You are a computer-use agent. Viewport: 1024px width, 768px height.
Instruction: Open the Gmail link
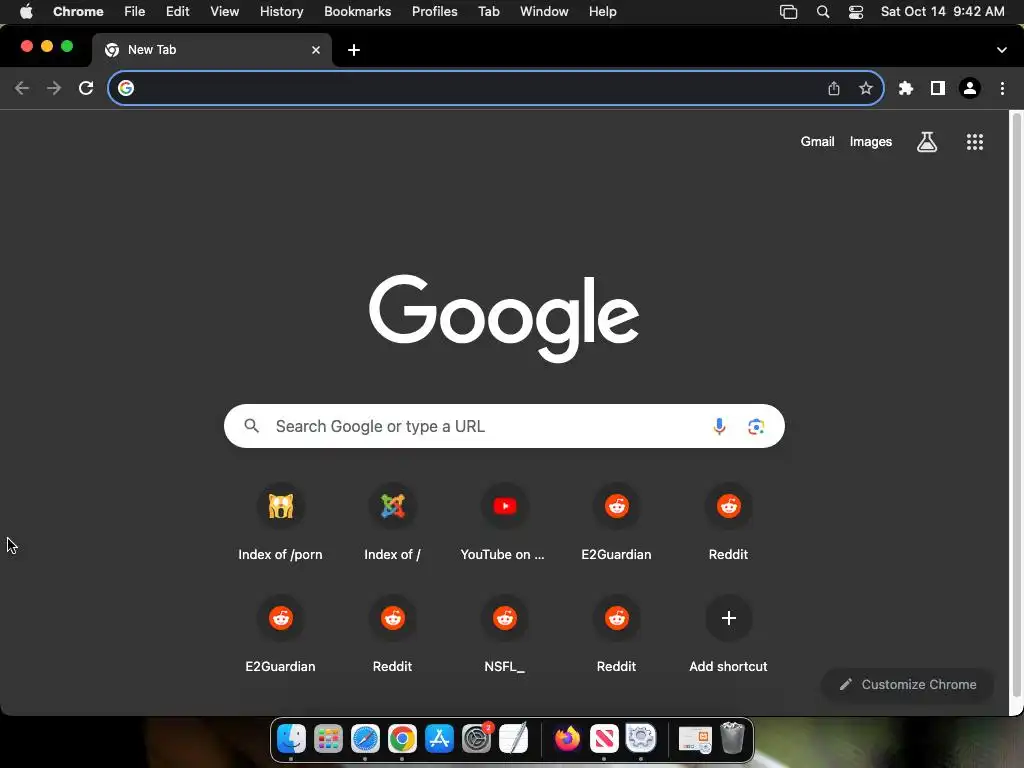818,142
